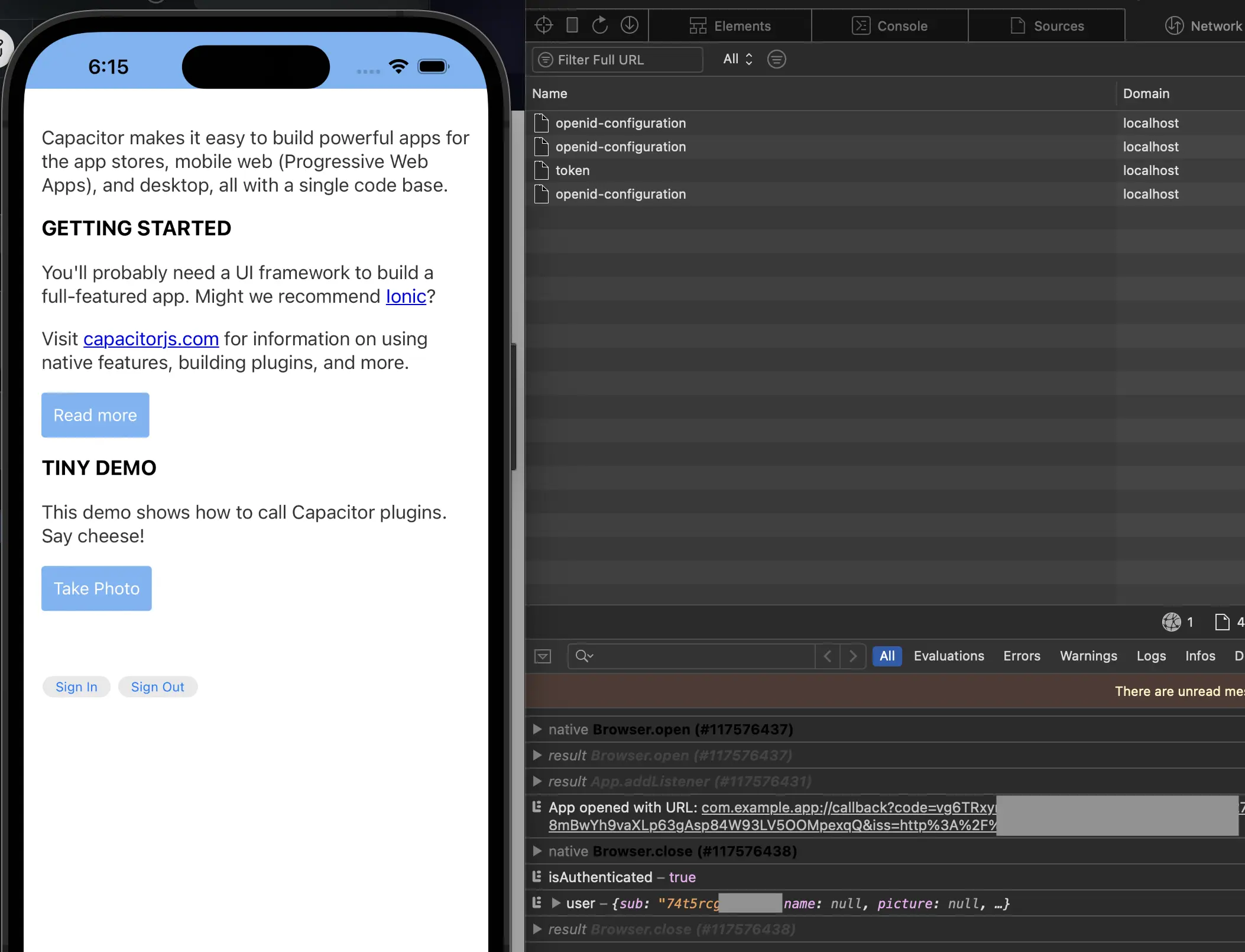Toggle the Warnings console filter
This screenshot has height=952, width=1245.
(1088, 656)
